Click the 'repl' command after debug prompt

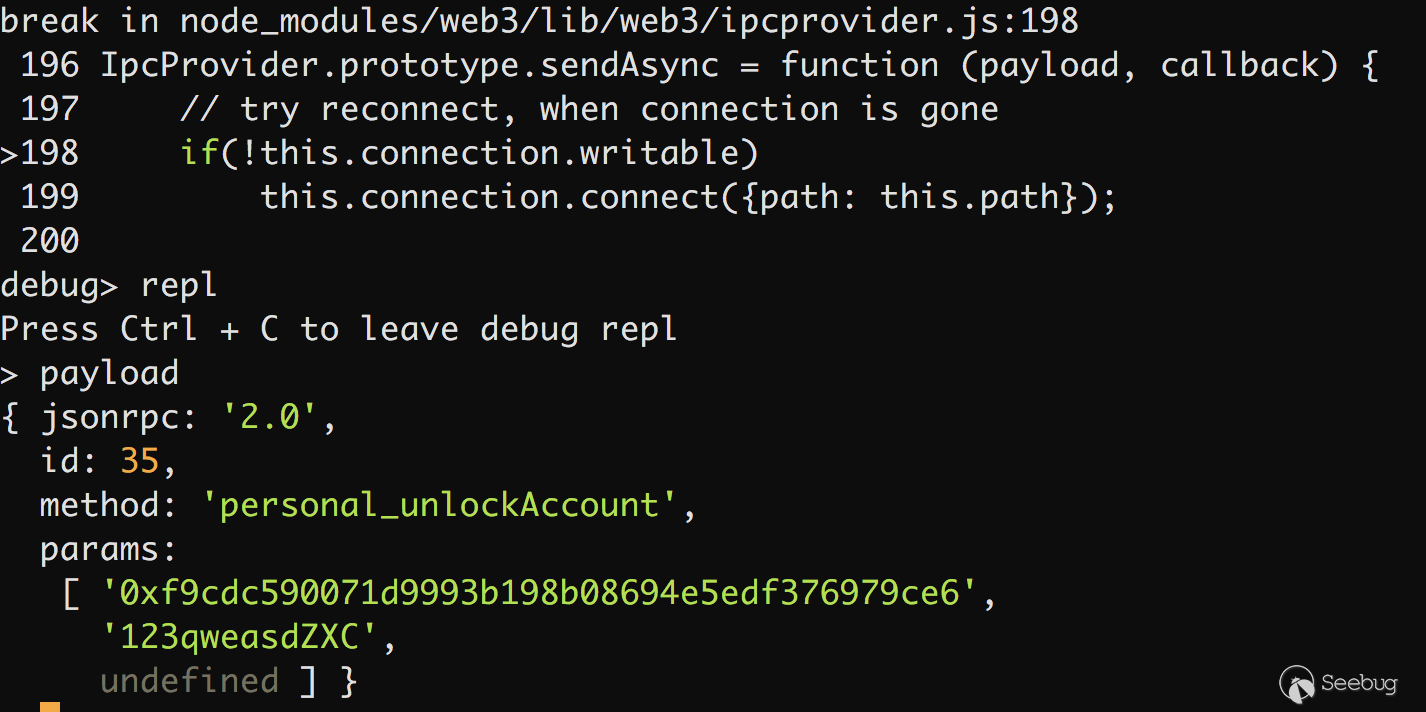(179, 285)
